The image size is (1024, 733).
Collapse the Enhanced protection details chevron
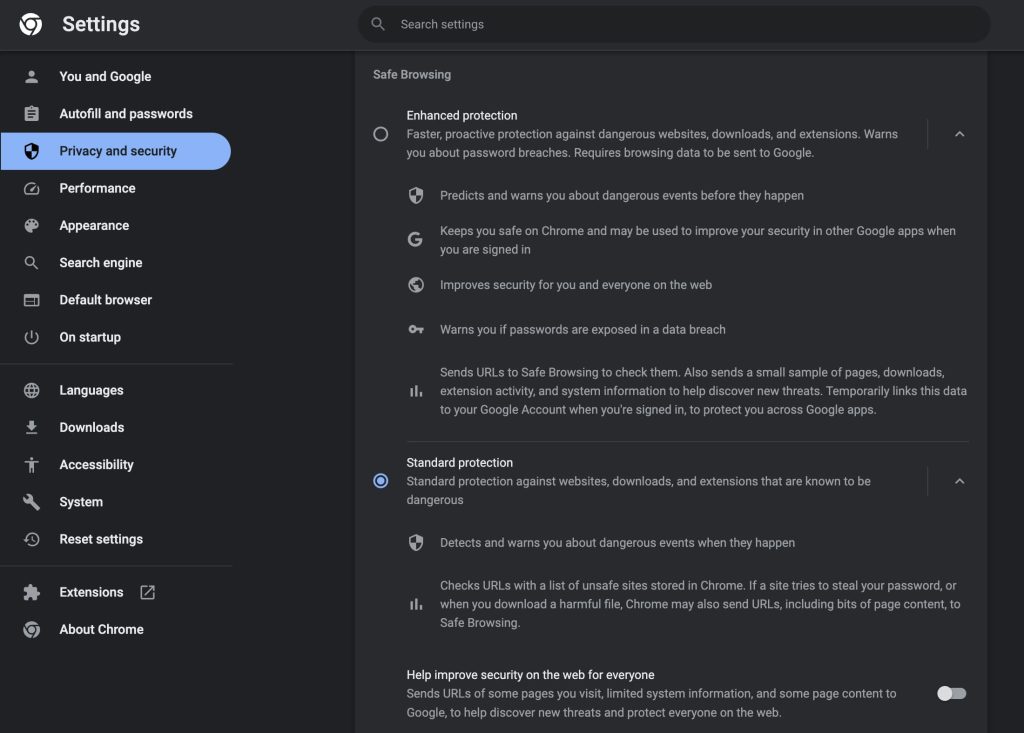click(x=959, y=134)
